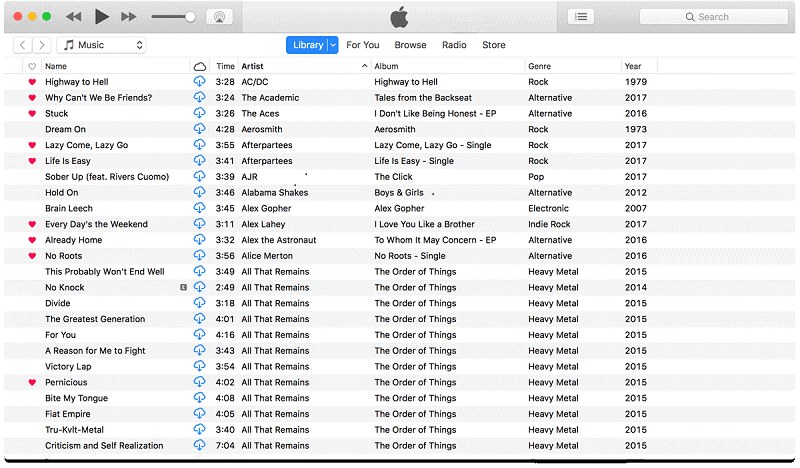Sort by the Time column header
Image resolution: width=800 pixels, height=468 pixels.
[225, 66]
